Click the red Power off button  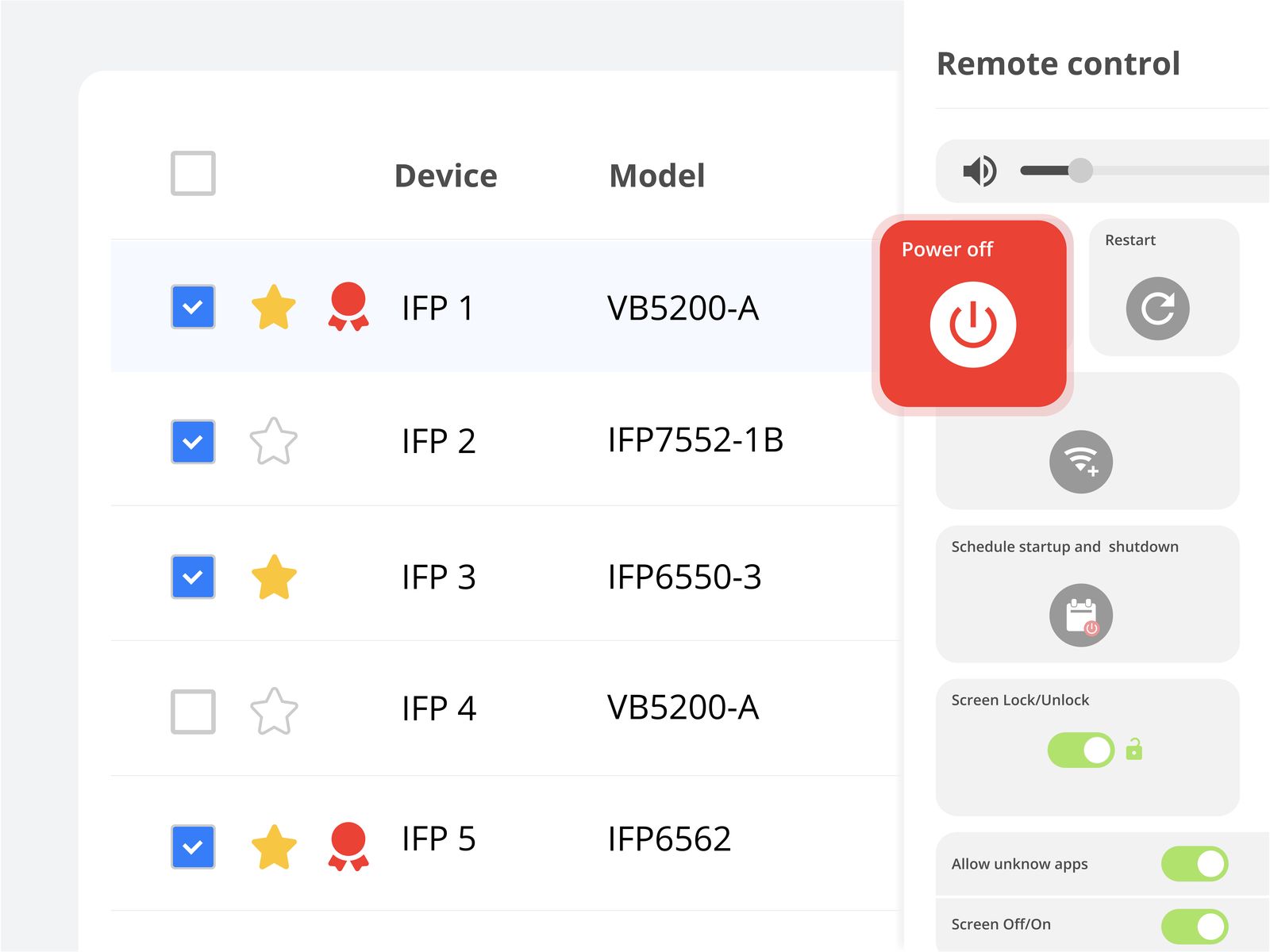click(x=972, y=324)
